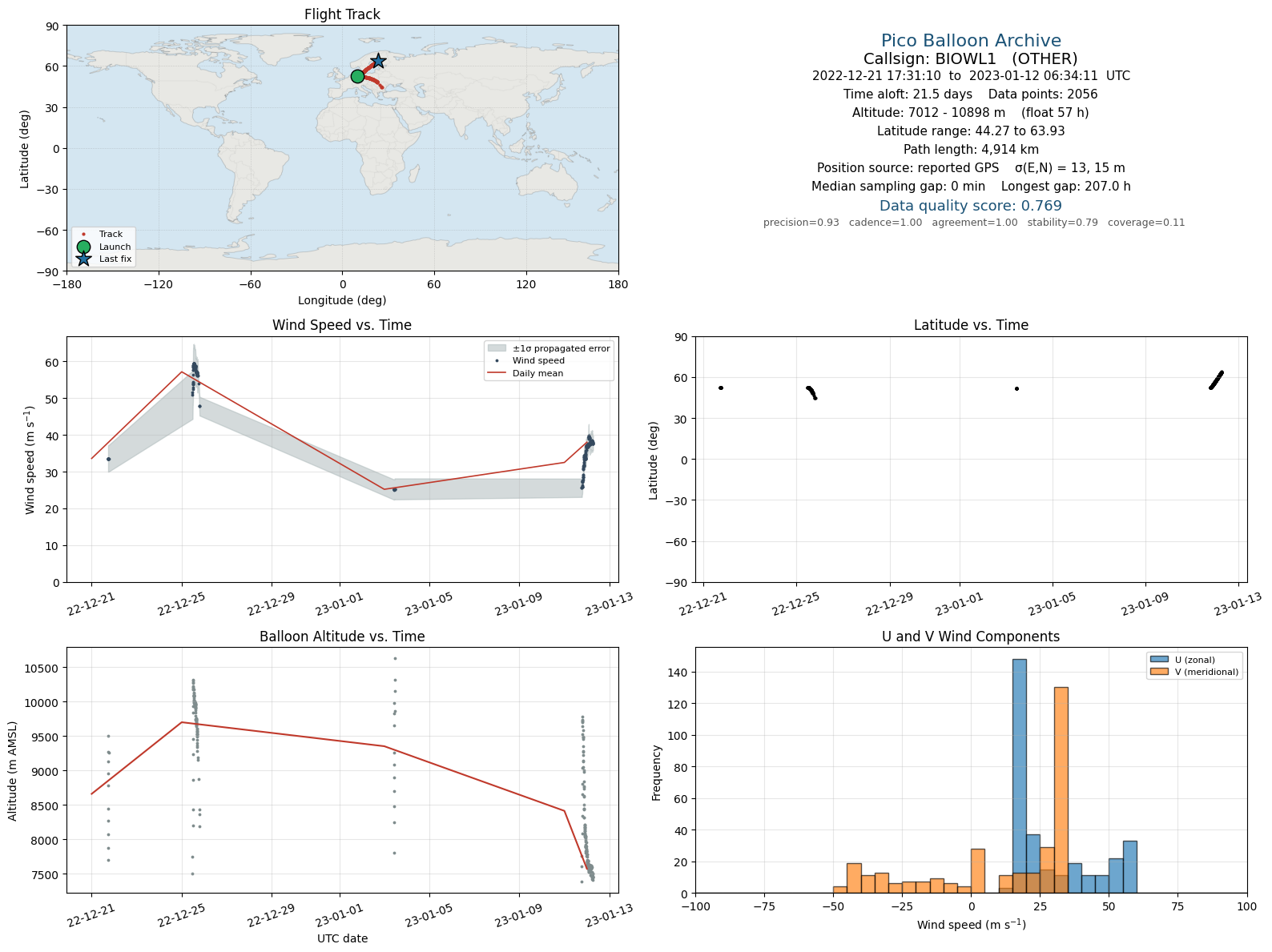The image size is (1272, 952).
Task: Select the "Altitude: 7012 - 10898 m" line
Action: point(971,113)
